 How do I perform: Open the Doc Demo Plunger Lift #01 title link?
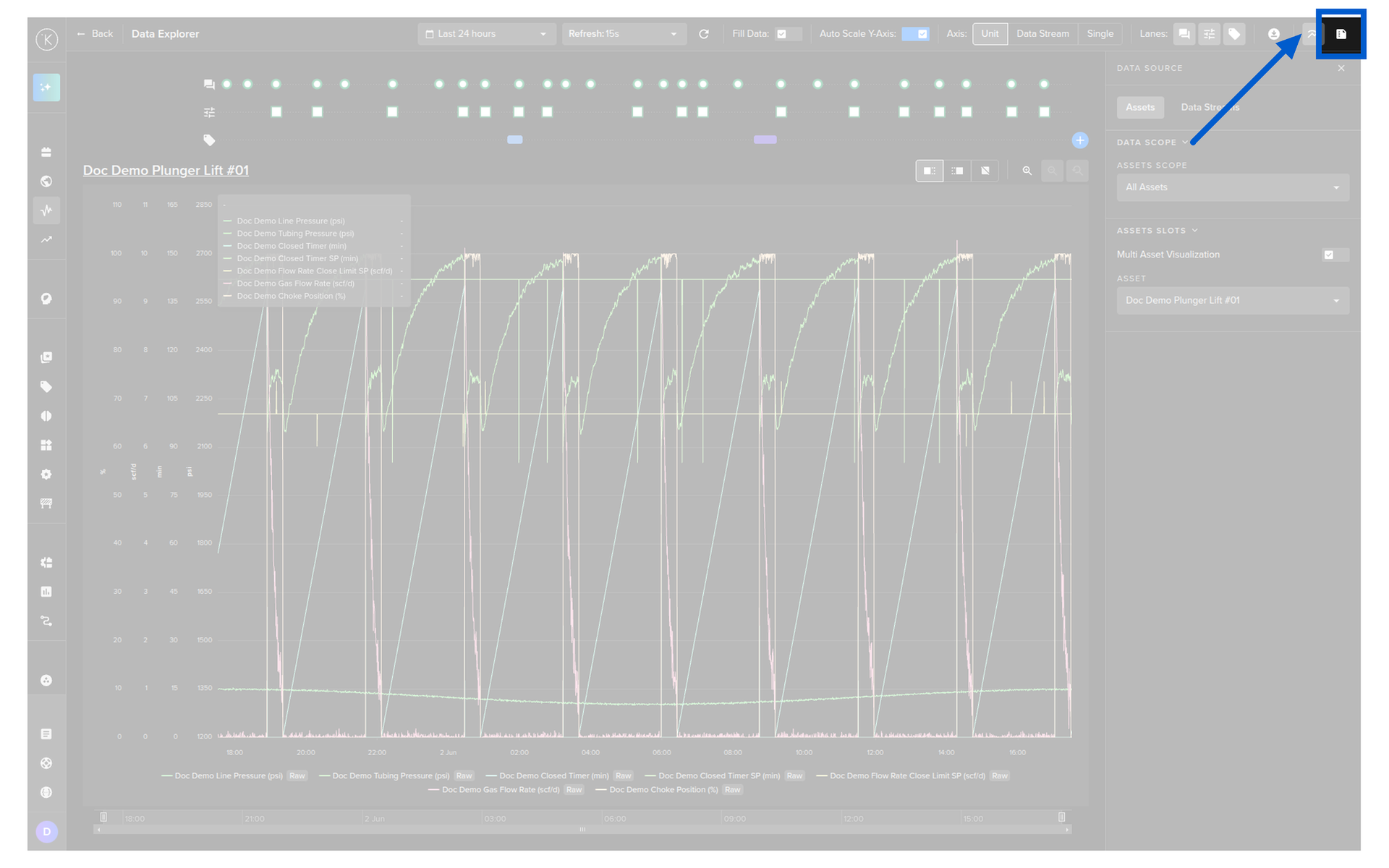coord(166,170)
